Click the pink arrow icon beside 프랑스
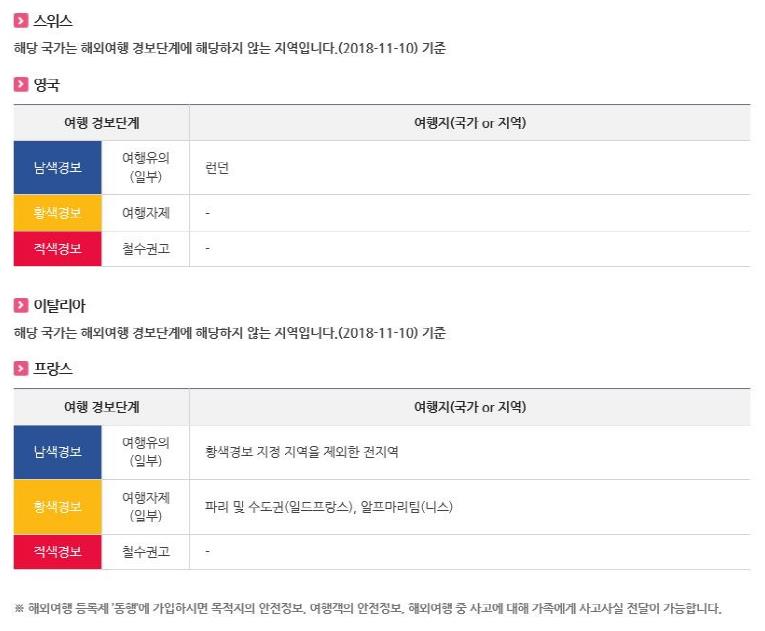The height and width of the screenshot is (631, 765). [21, 369]
